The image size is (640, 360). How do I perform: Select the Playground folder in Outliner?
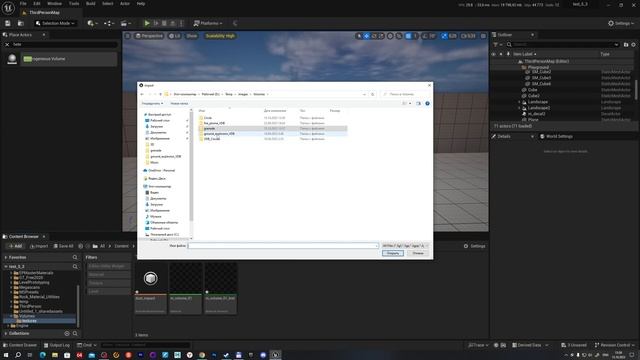538,67
